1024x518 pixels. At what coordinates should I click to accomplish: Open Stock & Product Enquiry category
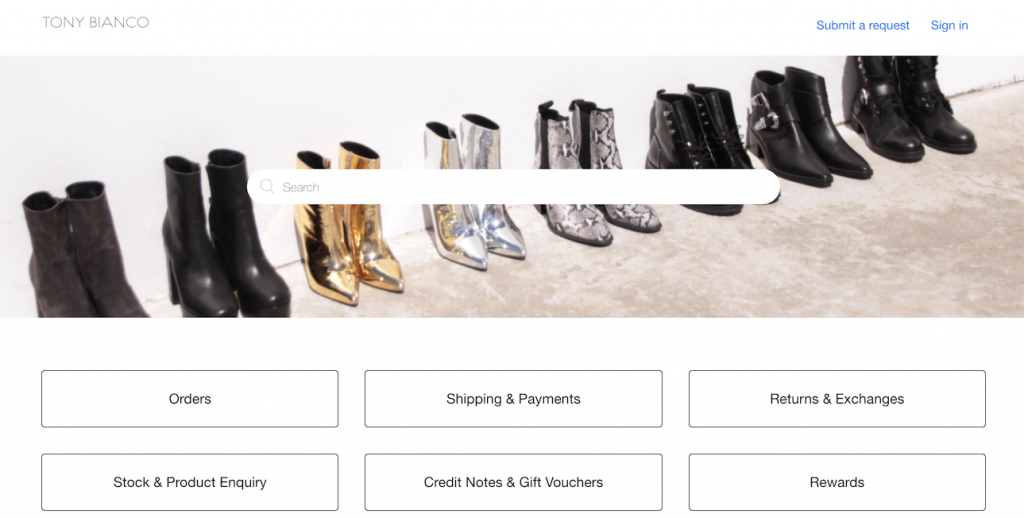[x=190, y=482]
